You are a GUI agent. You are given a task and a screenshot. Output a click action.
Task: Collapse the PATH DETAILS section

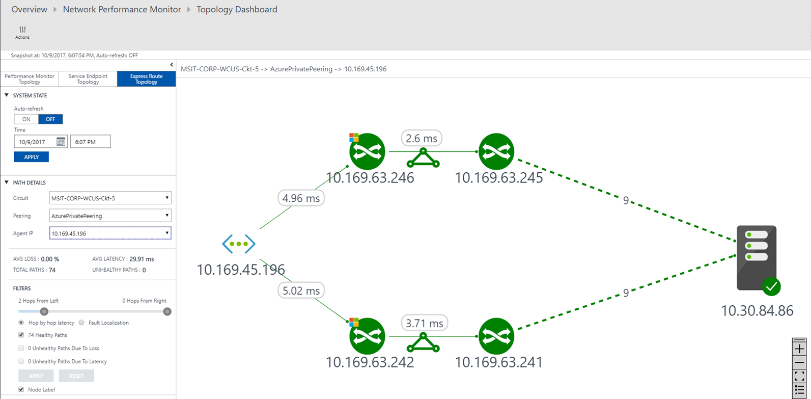click(6, 182)
